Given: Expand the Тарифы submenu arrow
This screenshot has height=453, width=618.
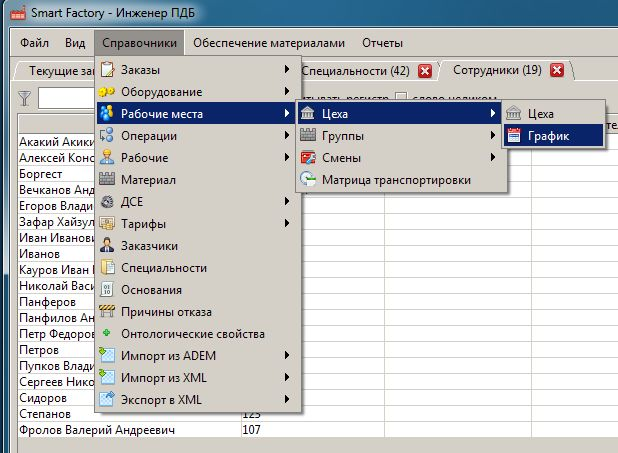Looking at the screenshot, I should pos(287,224).
